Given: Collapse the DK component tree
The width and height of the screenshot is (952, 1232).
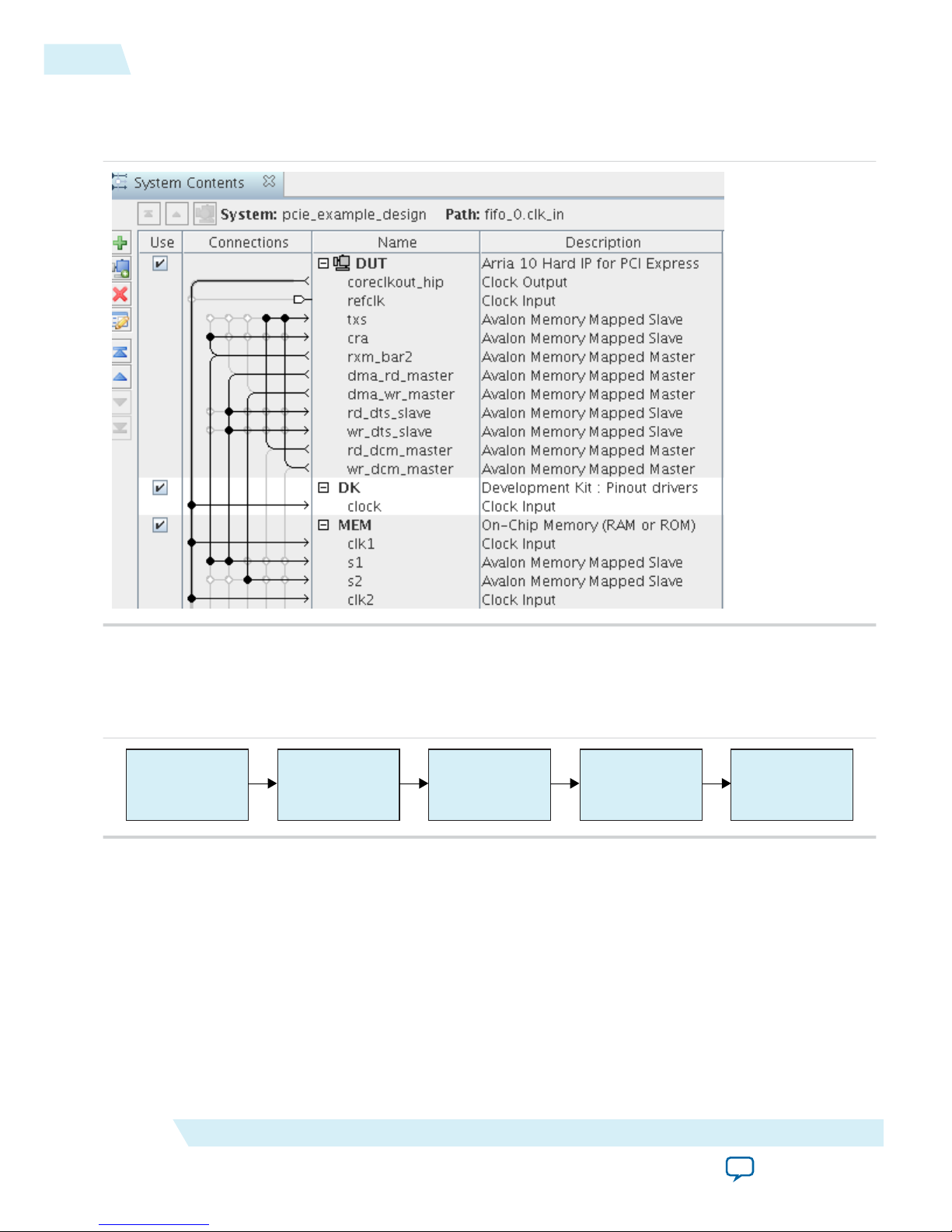Looking at the screenshot, I should (x=323, y=487).
